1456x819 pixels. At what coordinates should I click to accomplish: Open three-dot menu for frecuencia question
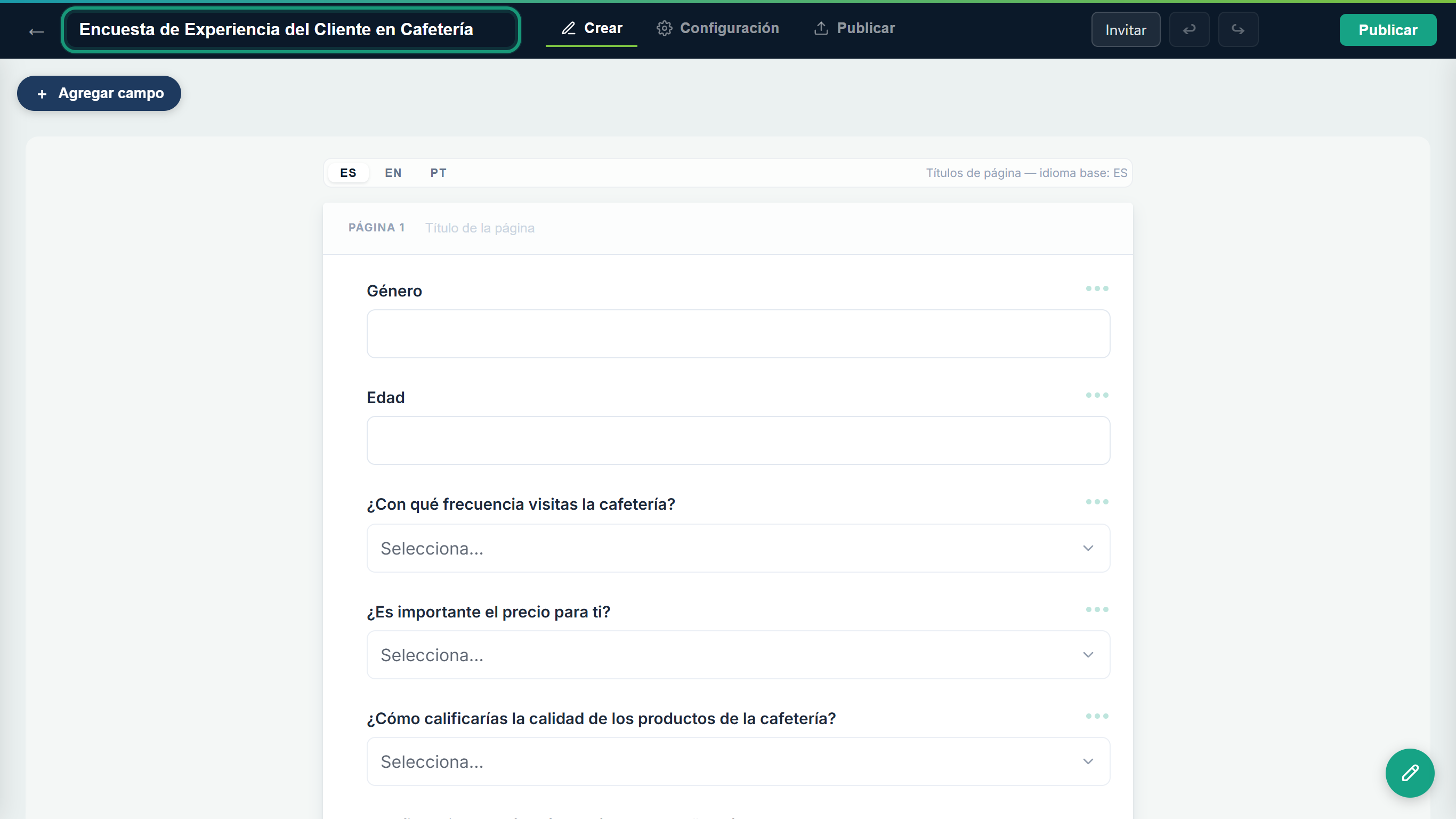(x=1096, y=502)
